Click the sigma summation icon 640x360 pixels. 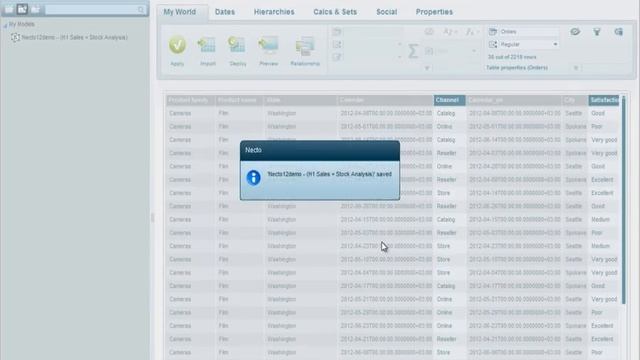(413, 51)
